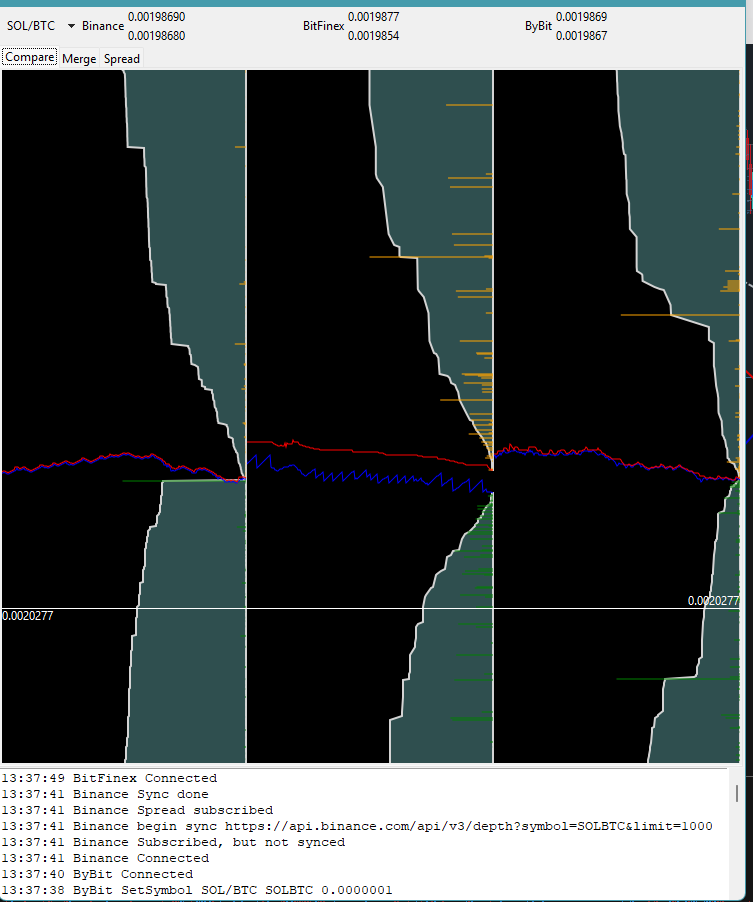The image size is (753, 902).
Task: Click the log scrollbar thumb
Action: coord(737,793)
